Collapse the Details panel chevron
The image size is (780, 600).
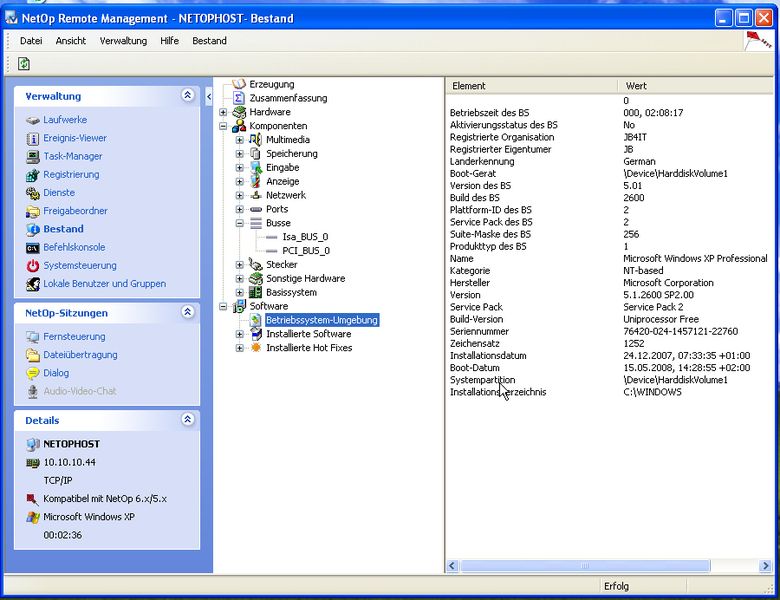[x=188, y=419]
